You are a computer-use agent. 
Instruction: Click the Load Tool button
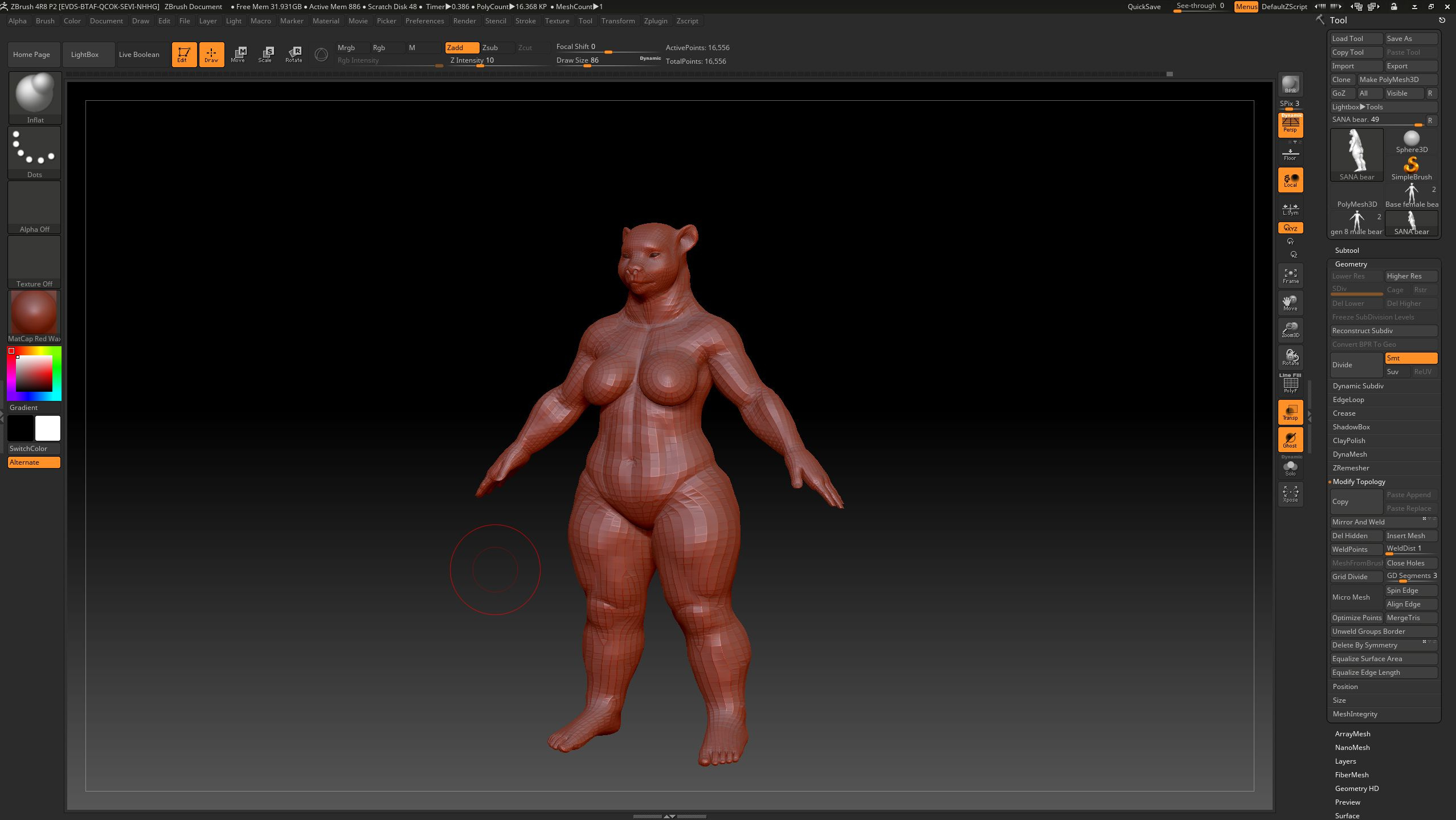(x=1356, y=39)
